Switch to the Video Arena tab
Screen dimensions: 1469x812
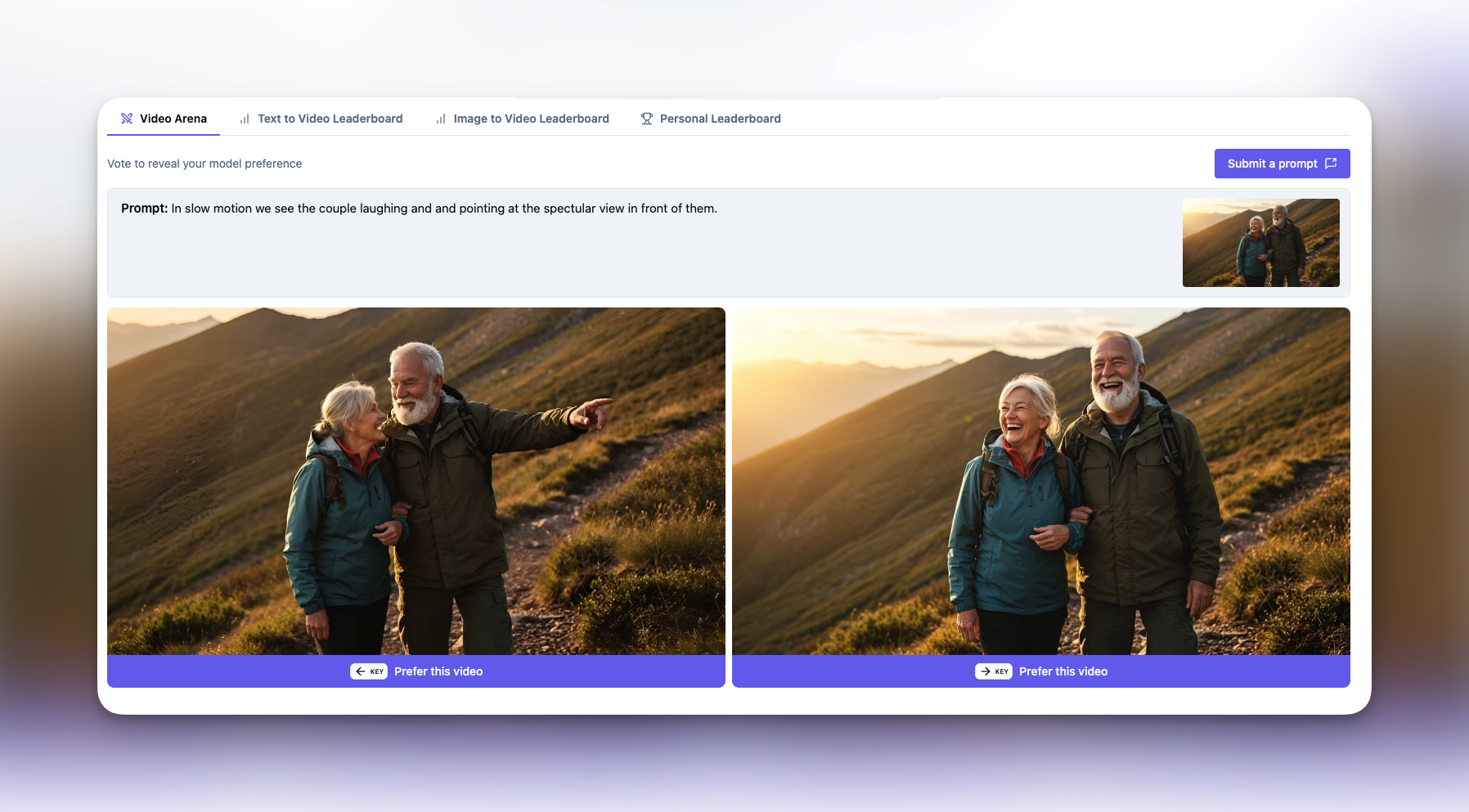tap(173, 119)
